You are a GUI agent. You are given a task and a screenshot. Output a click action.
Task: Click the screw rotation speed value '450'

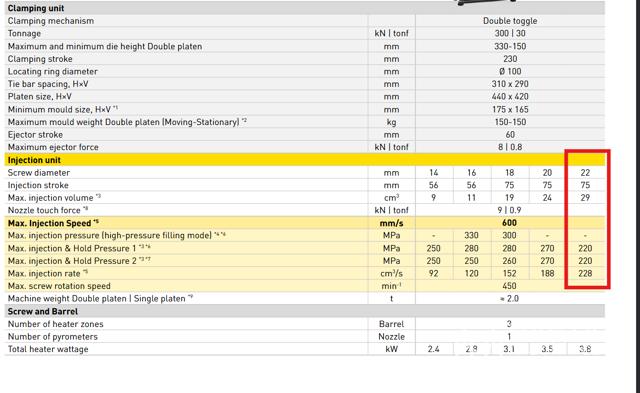click(x=509, y=286)
